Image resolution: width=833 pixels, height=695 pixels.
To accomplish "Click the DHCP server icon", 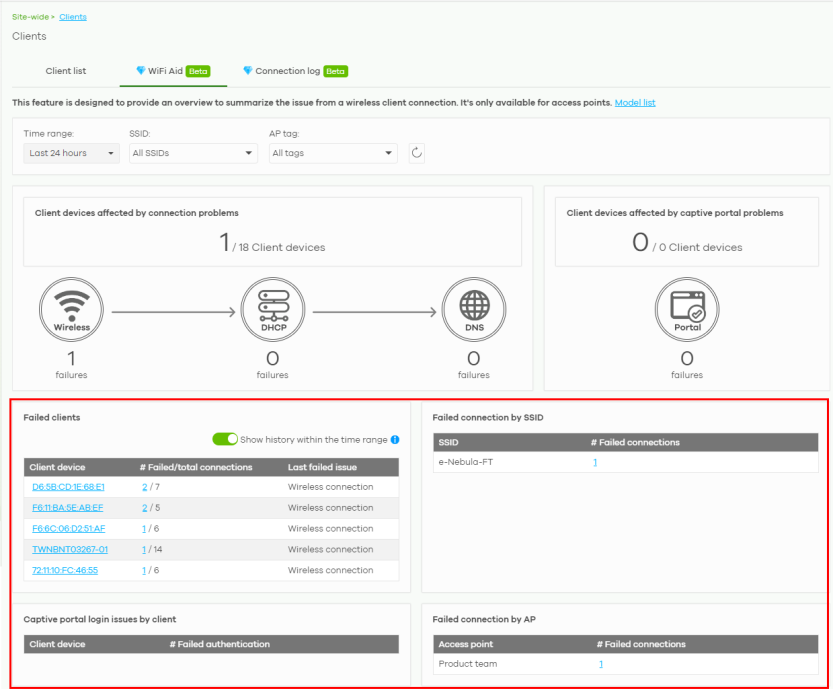I will (272, 312).
